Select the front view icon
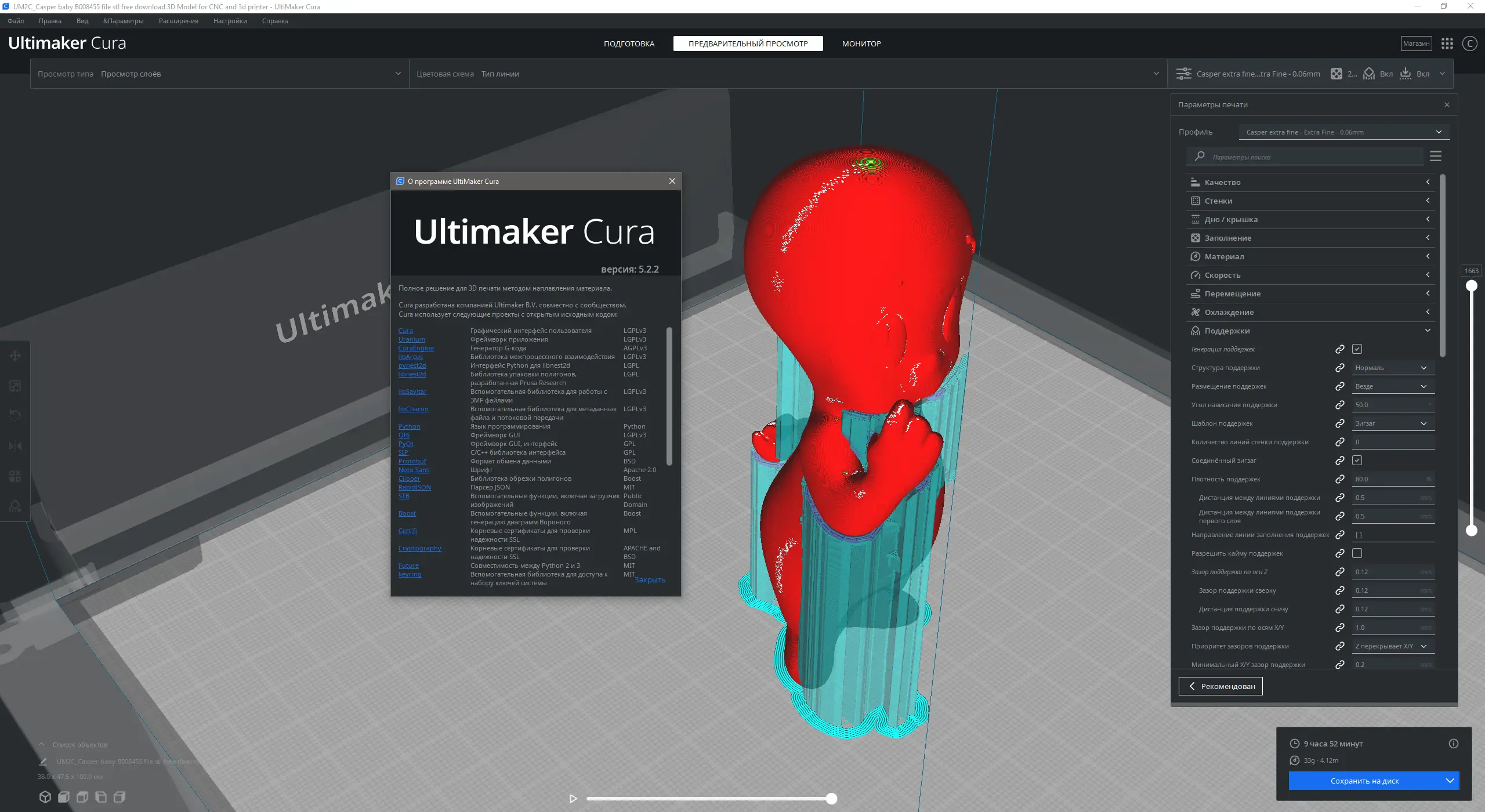Viewport: 1485px width, 812px height. [x=64, y=797]
